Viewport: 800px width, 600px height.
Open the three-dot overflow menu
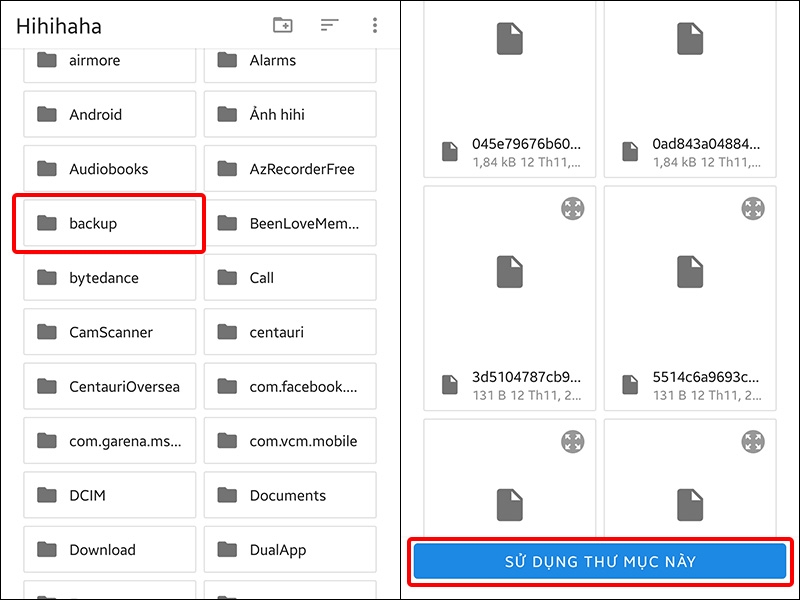[375, 25]
